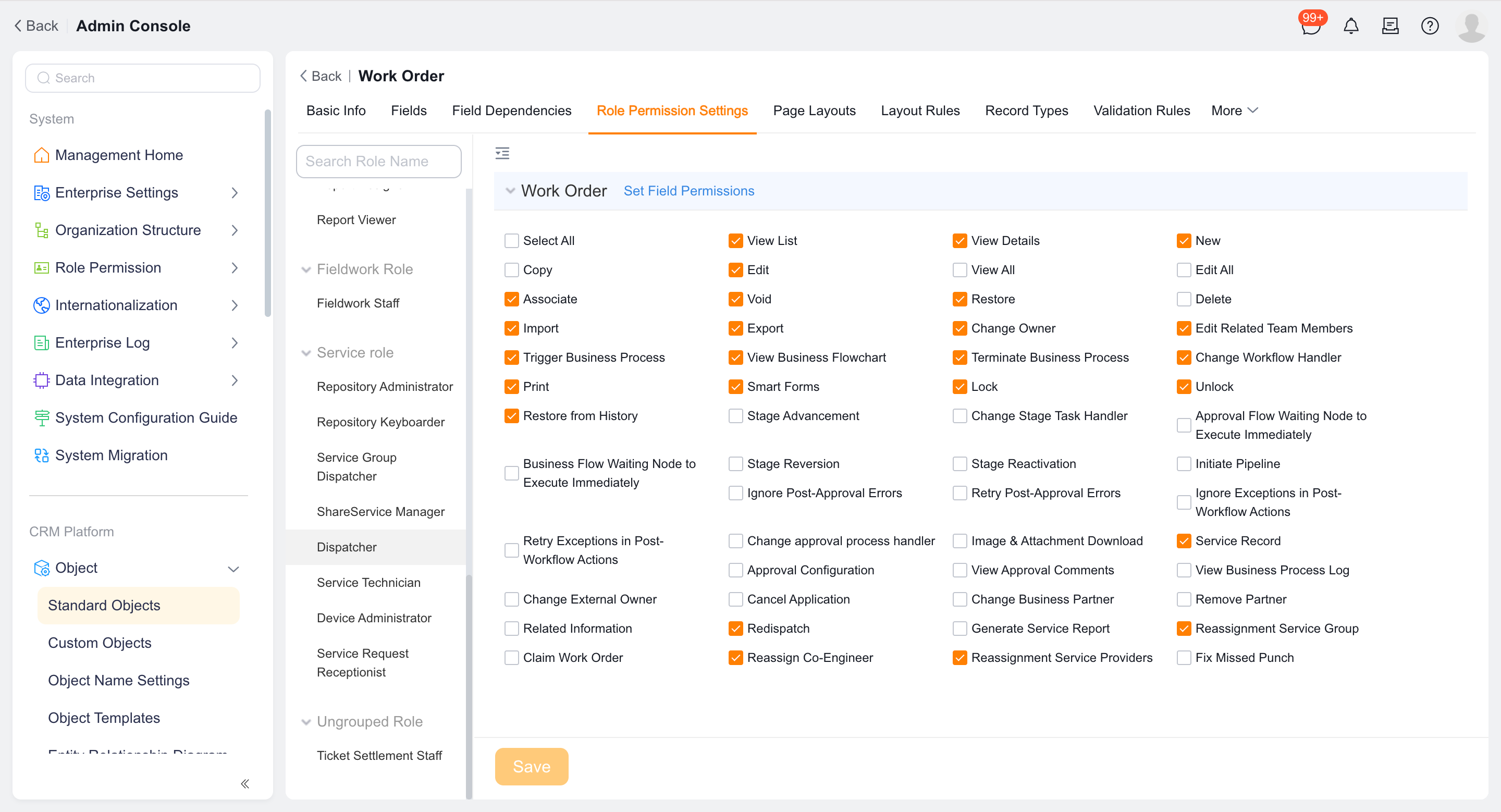
Task: Click the System Migration icon
Action: pos(41,456)
